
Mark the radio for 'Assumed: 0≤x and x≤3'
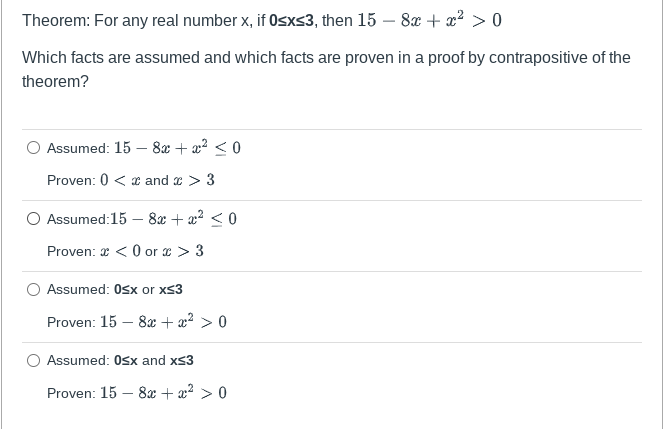[34, 361]
